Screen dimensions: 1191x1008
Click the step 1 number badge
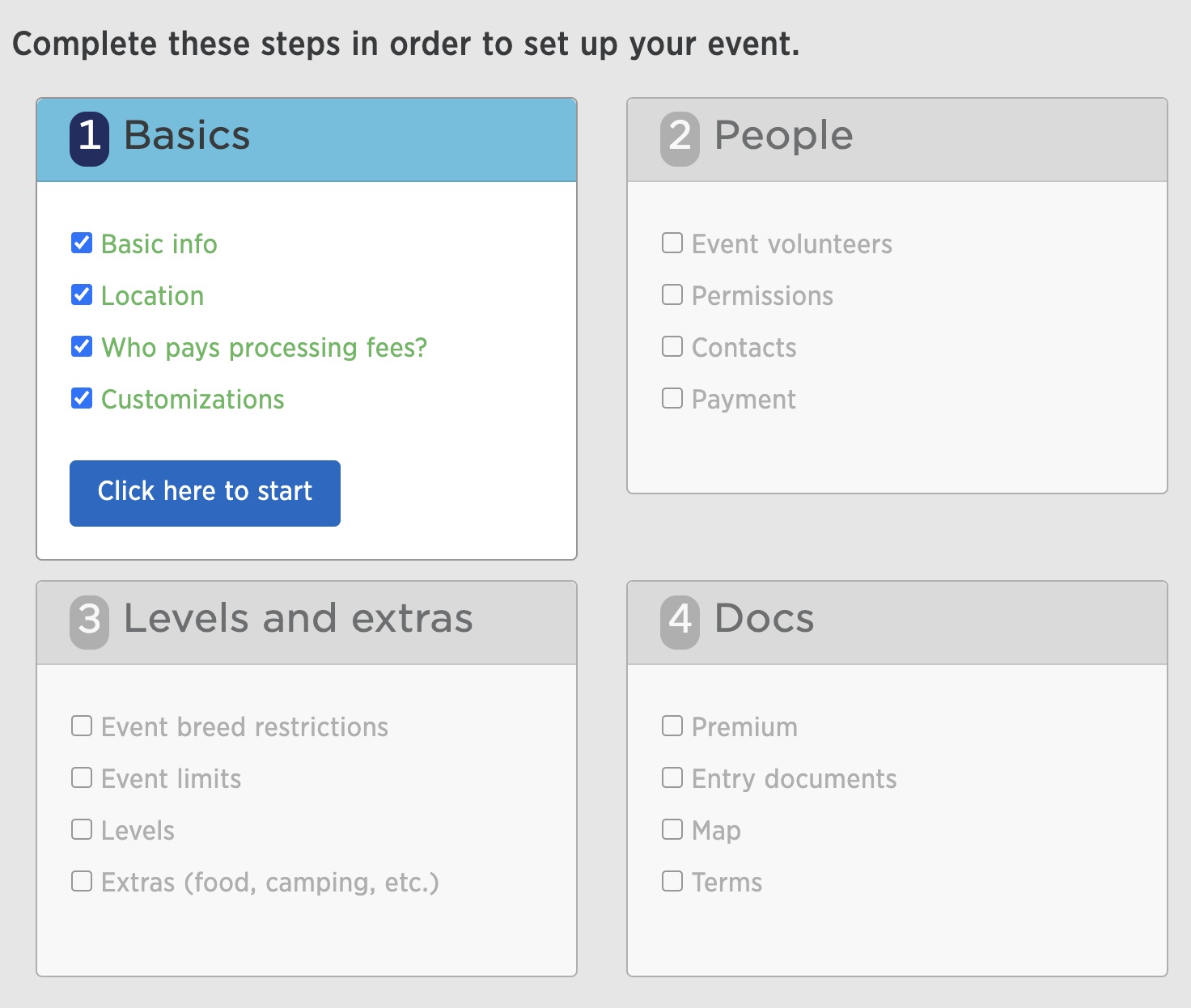(x=89, y=138)
